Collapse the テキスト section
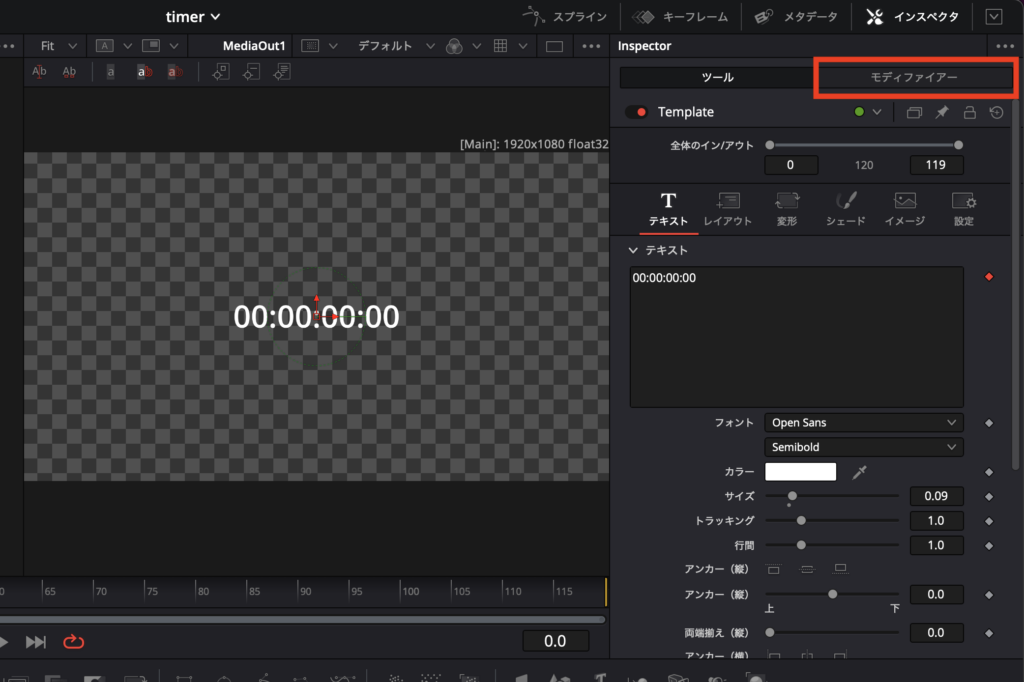 633,251
